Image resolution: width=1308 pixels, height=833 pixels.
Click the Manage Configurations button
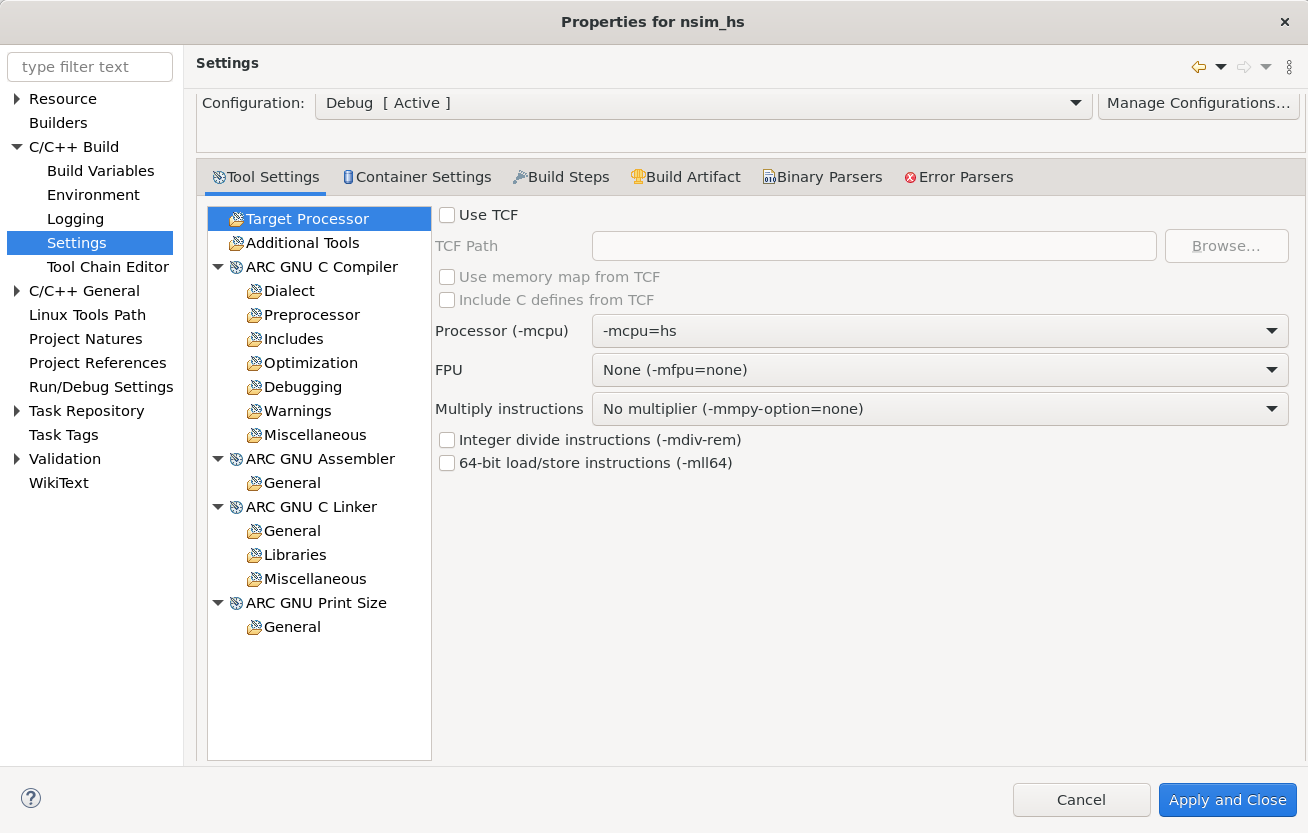click(1198, 103)
